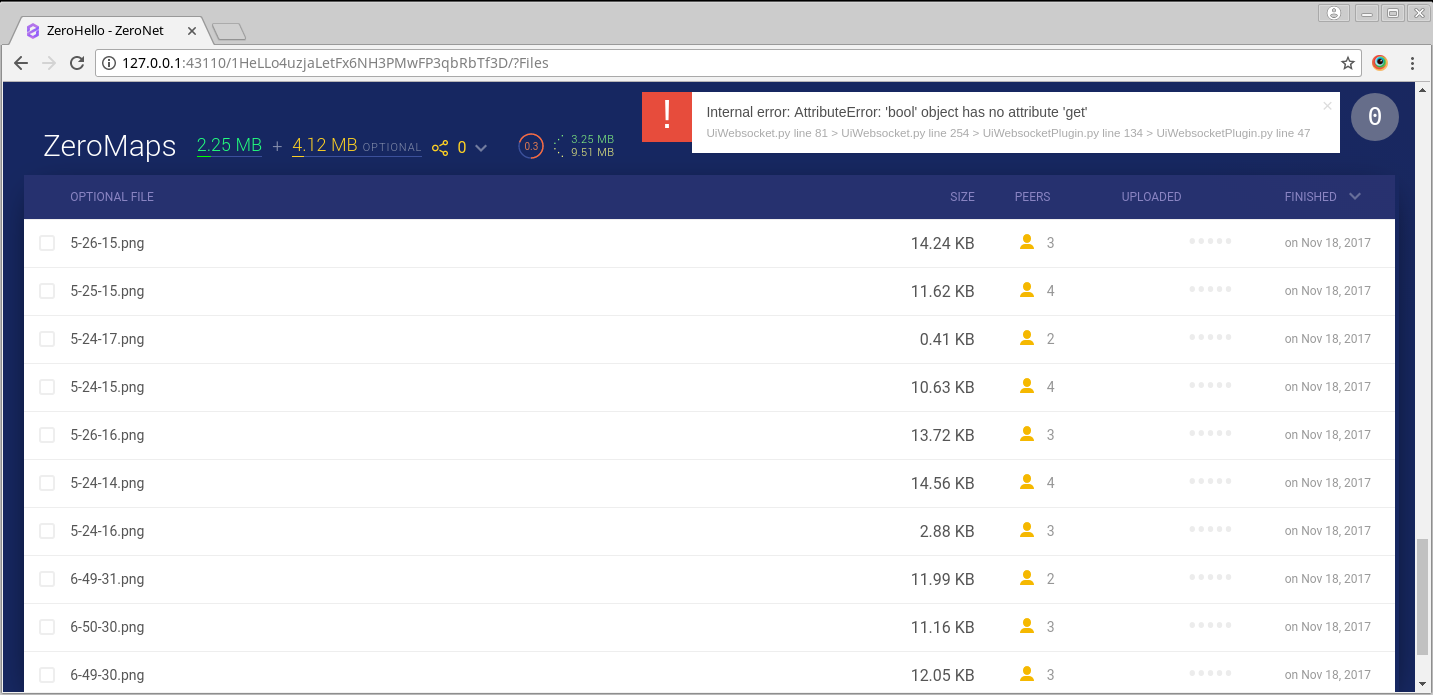This screenshot has width=1433, height=695.
Task: Click the upload dots for 5-25-15.png
Action: pyautogui.click(x=1210, y=290)
